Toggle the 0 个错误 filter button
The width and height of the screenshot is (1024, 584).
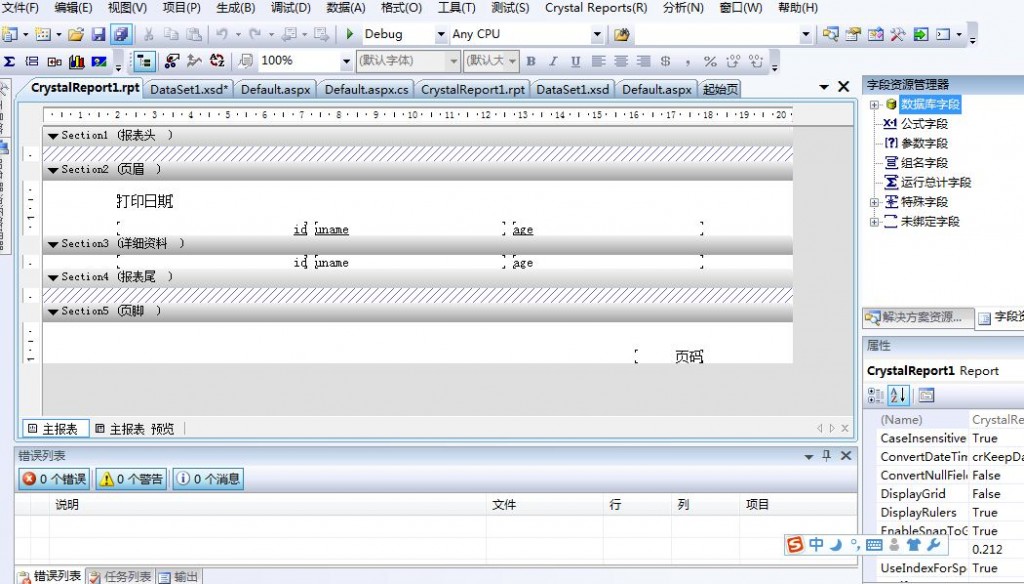pyautogui.click(x=55, y=479)
